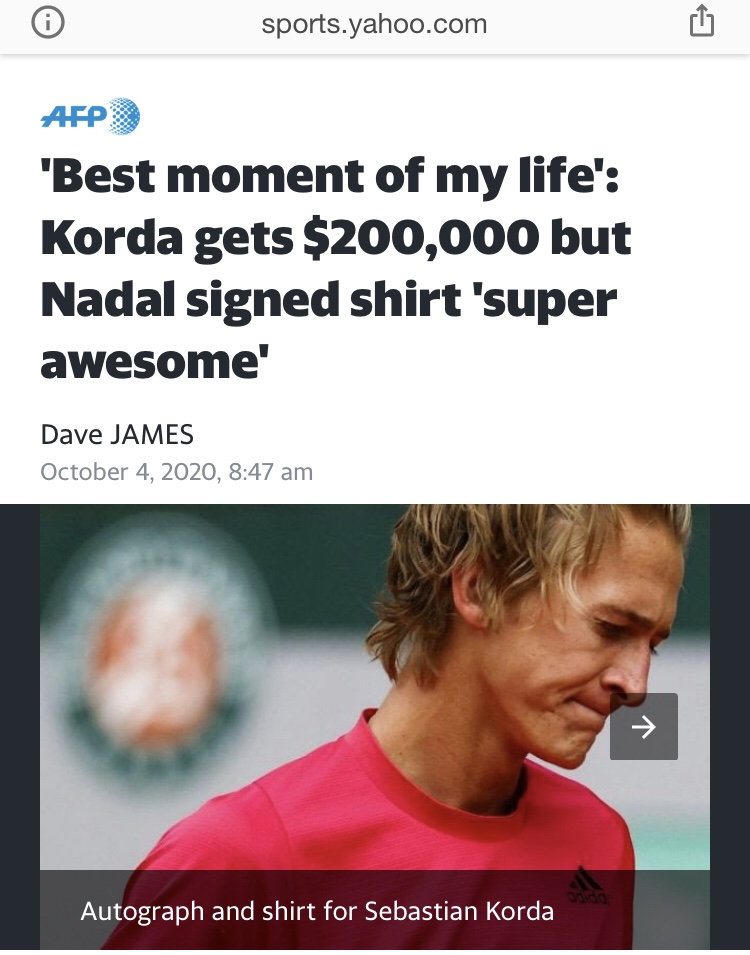
Task: Tap the site info icon in address bar
Action: pos(48,23)
